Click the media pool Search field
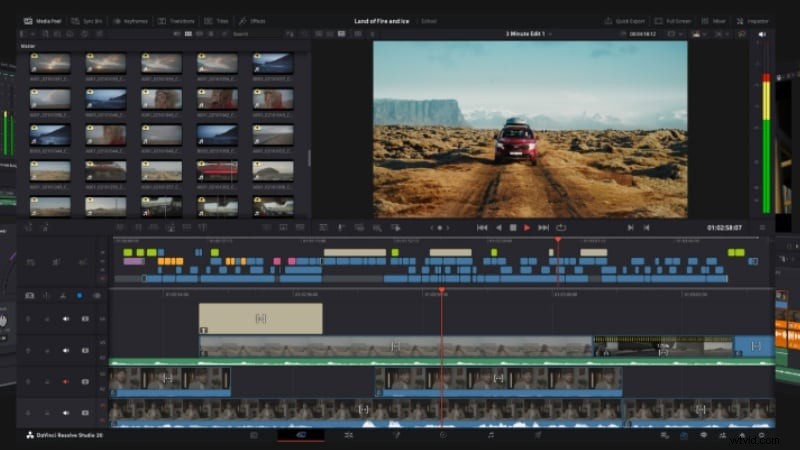This screenshot has height=450, width=800. 255,34
